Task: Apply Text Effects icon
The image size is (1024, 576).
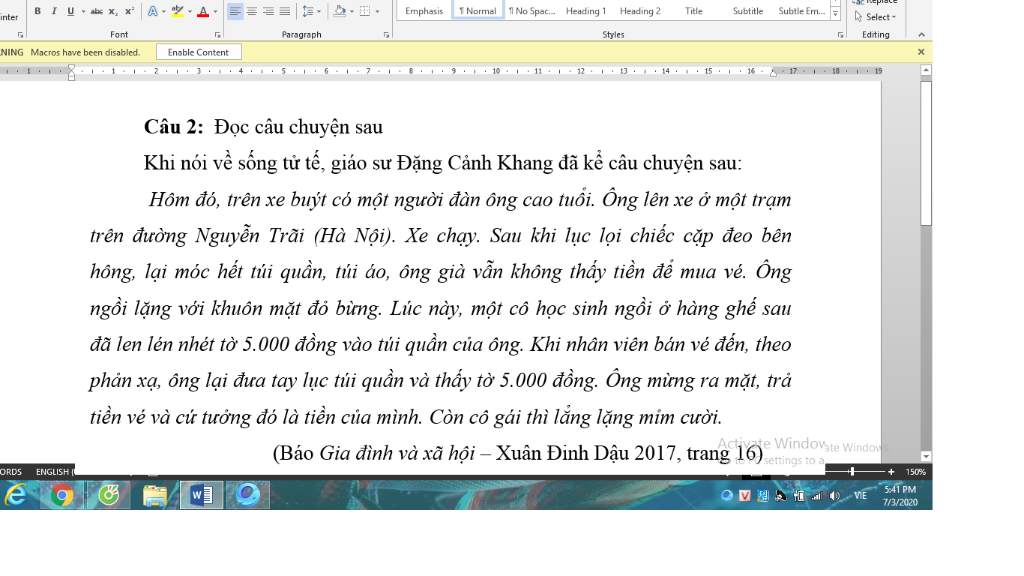Action: pos(152,11)
